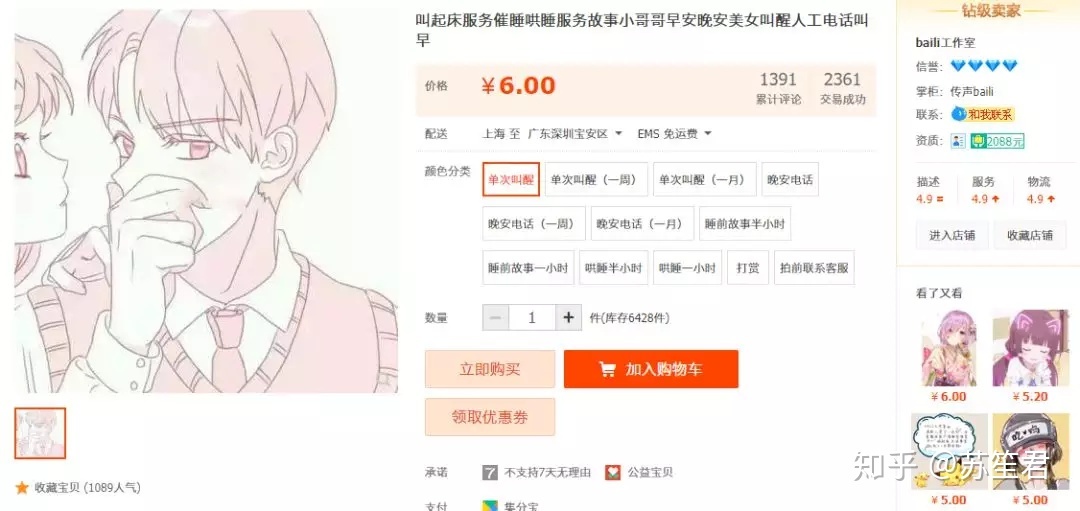
Task: Click the seller identity verification icon
Action: [x=958, y=141]
